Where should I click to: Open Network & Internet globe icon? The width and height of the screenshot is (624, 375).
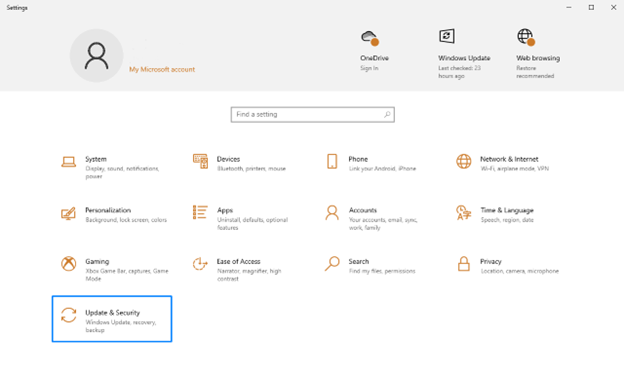[464, 161]
